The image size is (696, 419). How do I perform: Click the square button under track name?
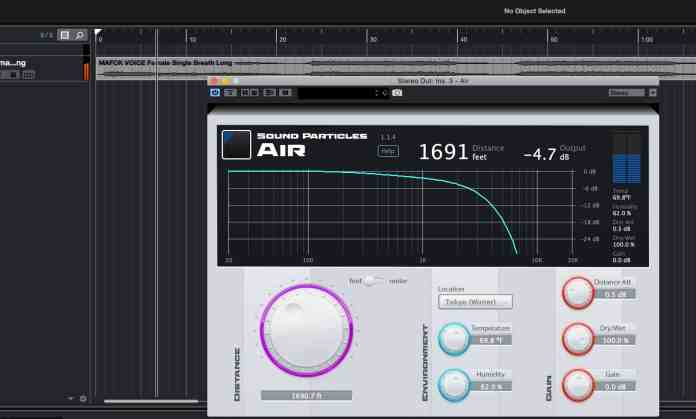pyautogui.click(x=14, y=75)
